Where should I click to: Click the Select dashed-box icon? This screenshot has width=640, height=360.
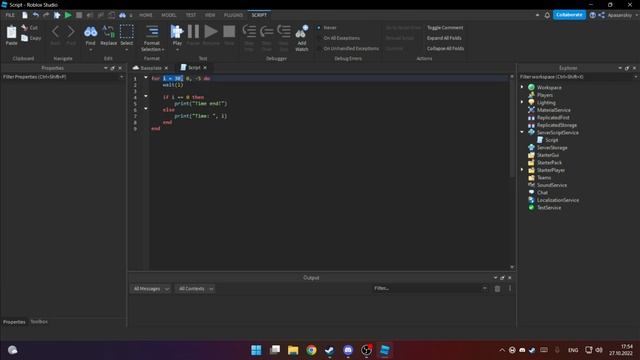(127, 31)
